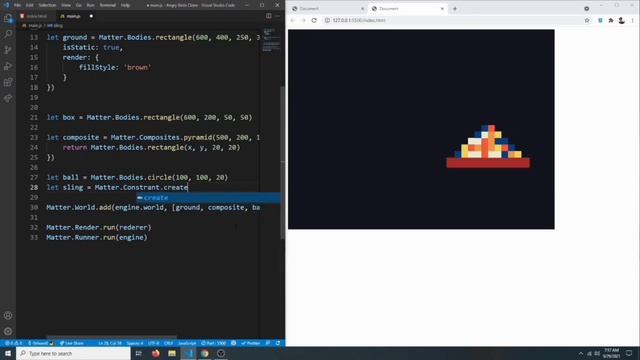This screenshot has height=360, width=640.
Task: Click the editor vertical scrollbar
Action: click(x=282, y=162)
